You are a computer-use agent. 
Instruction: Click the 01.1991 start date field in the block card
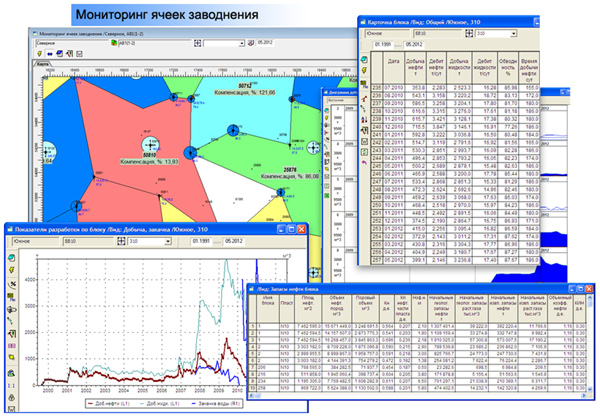tap(383, 44)
